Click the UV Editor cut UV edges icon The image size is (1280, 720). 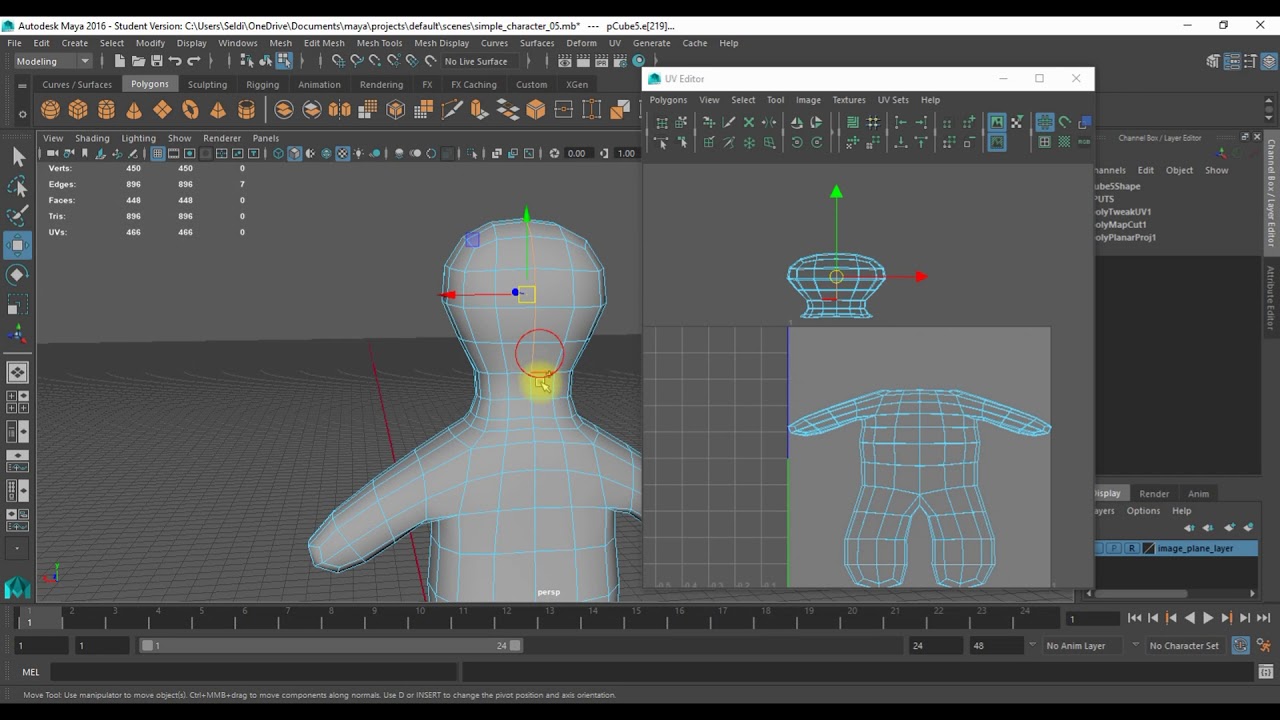click(x=728, y=122)
